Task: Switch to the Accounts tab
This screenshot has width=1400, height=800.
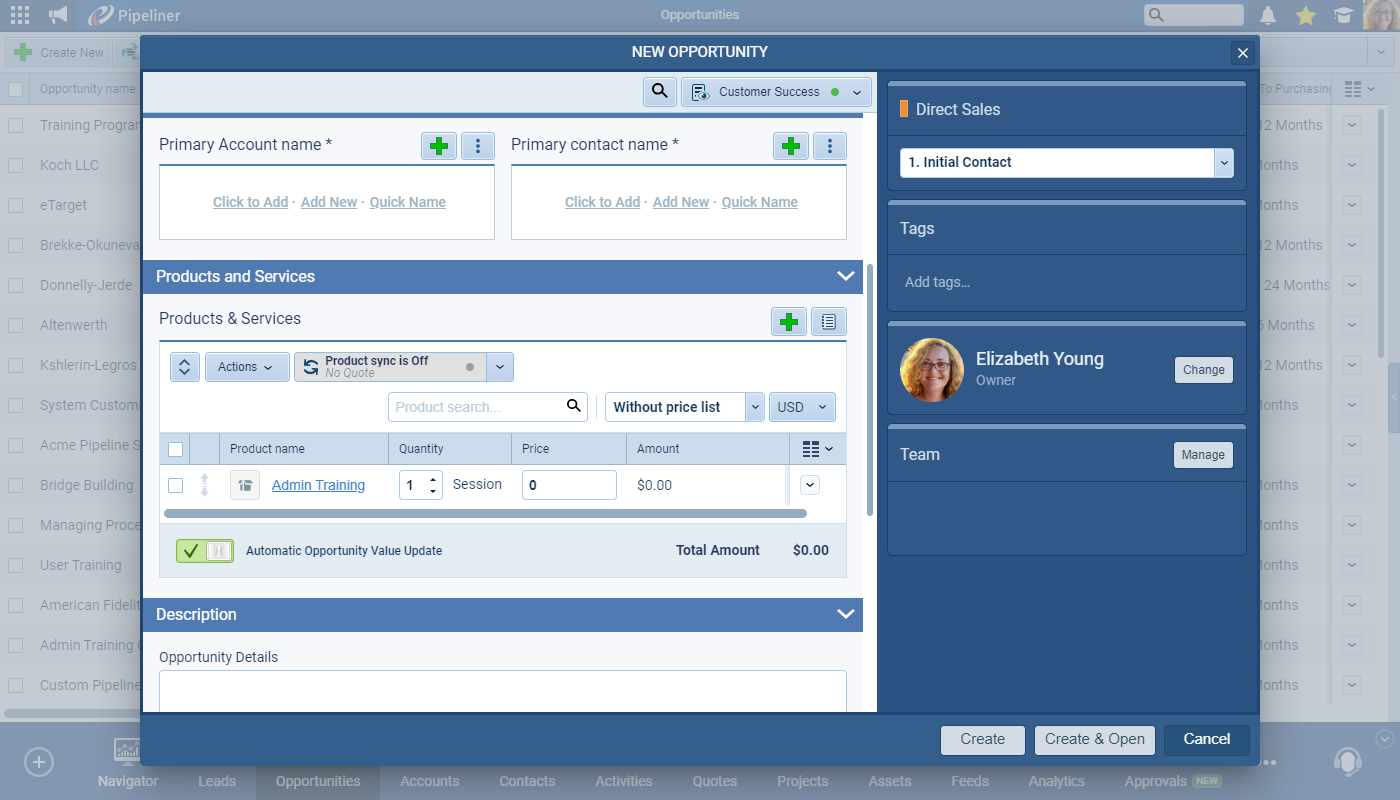Action: click(429, 781)
